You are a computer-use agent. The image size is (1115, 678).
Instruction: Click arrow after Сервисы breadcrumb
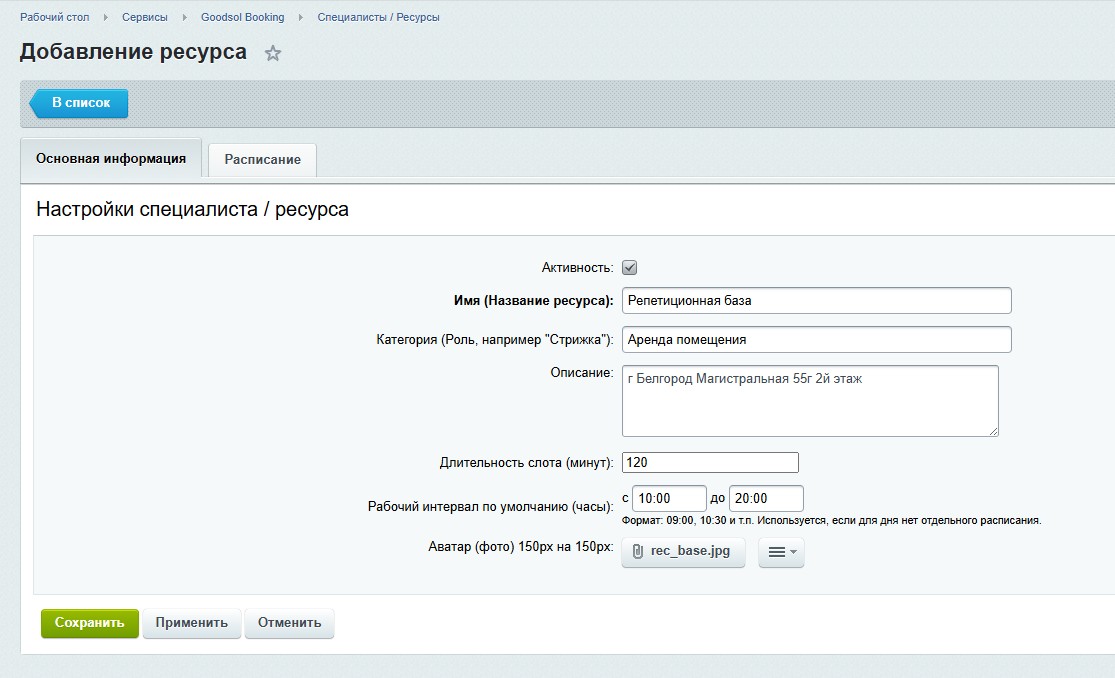point(184,17)
